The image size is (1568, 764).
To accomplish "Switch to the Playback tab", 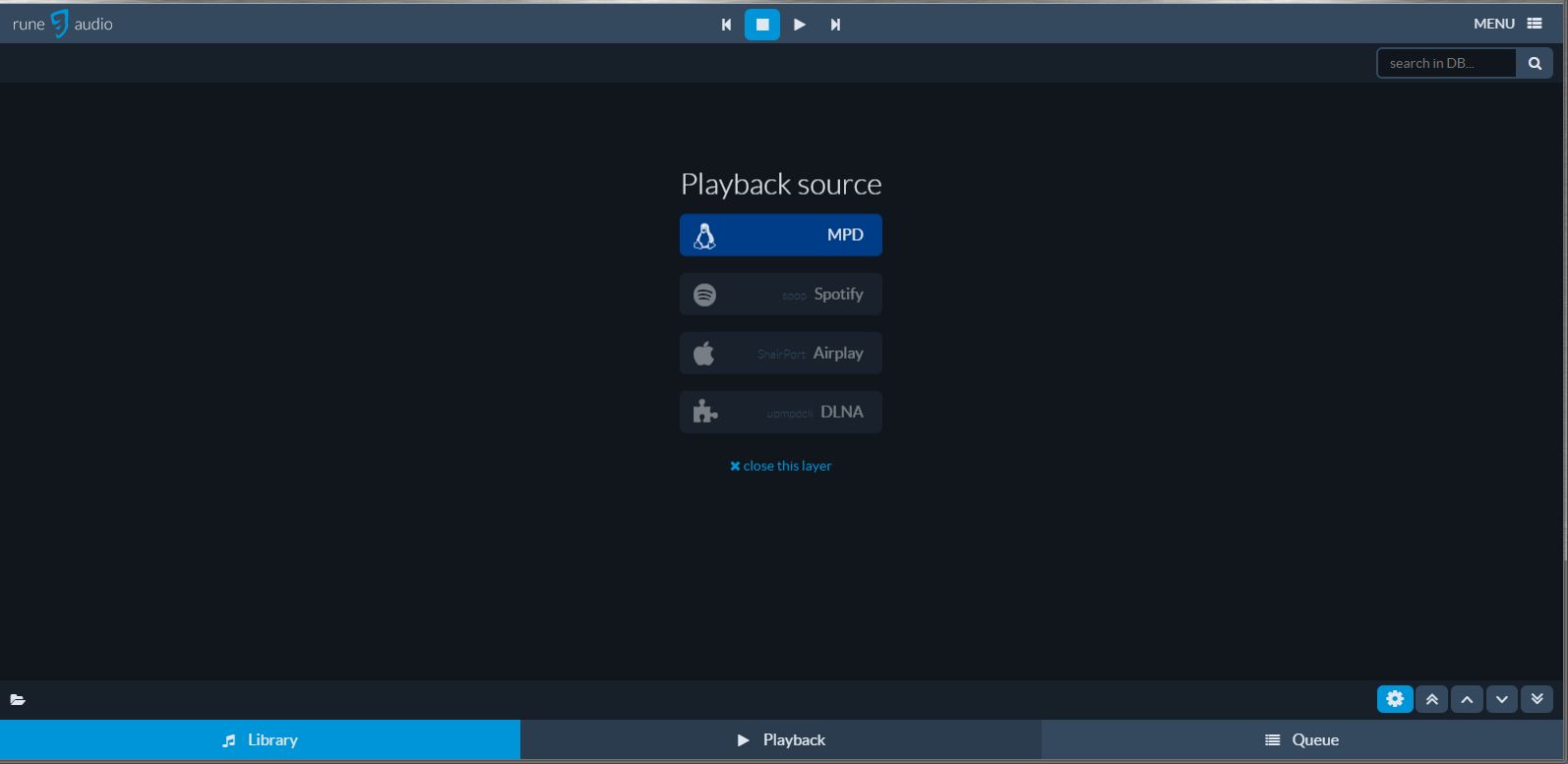I will click(781, 740).
